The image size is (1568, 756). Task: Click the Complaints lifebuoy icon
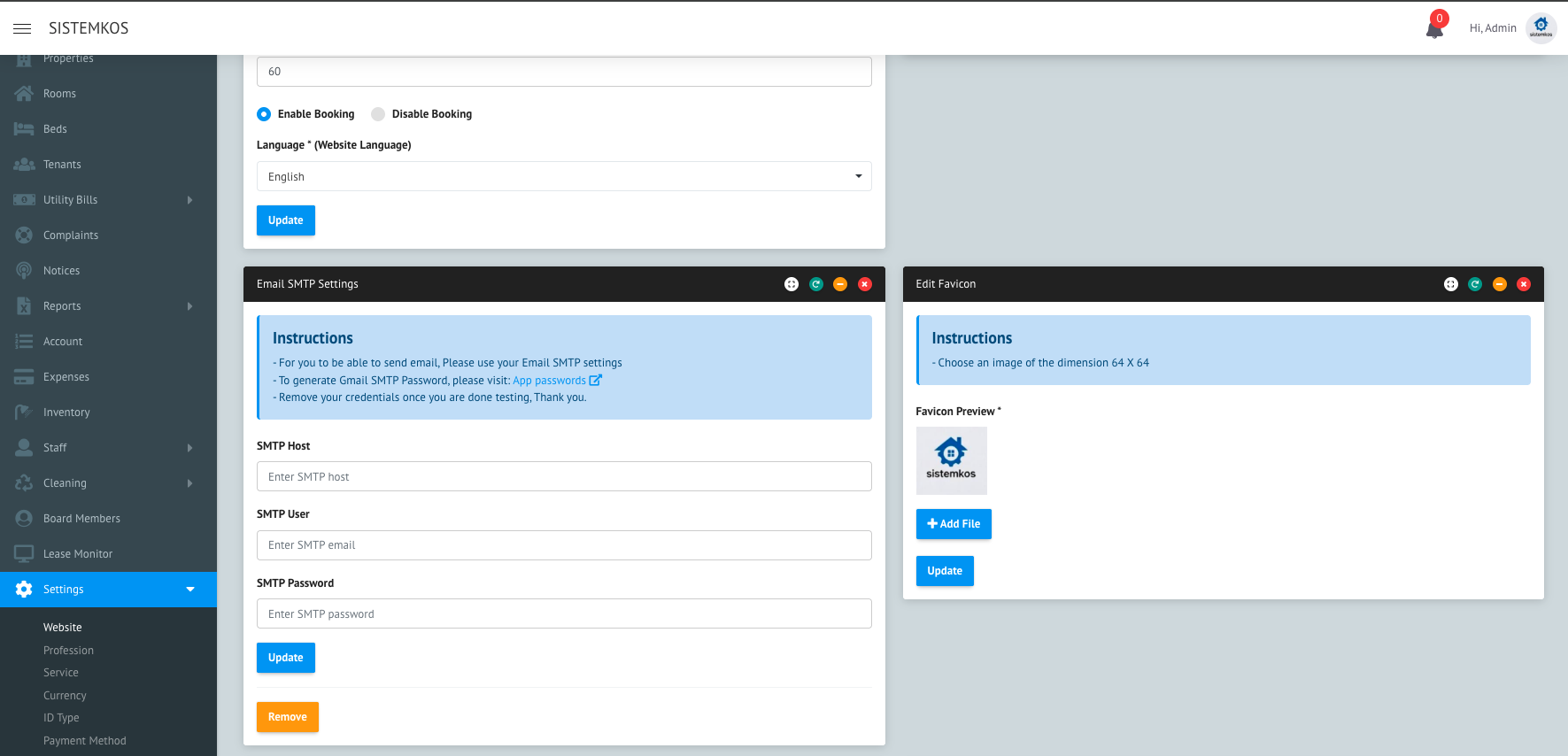click(24, 235)
